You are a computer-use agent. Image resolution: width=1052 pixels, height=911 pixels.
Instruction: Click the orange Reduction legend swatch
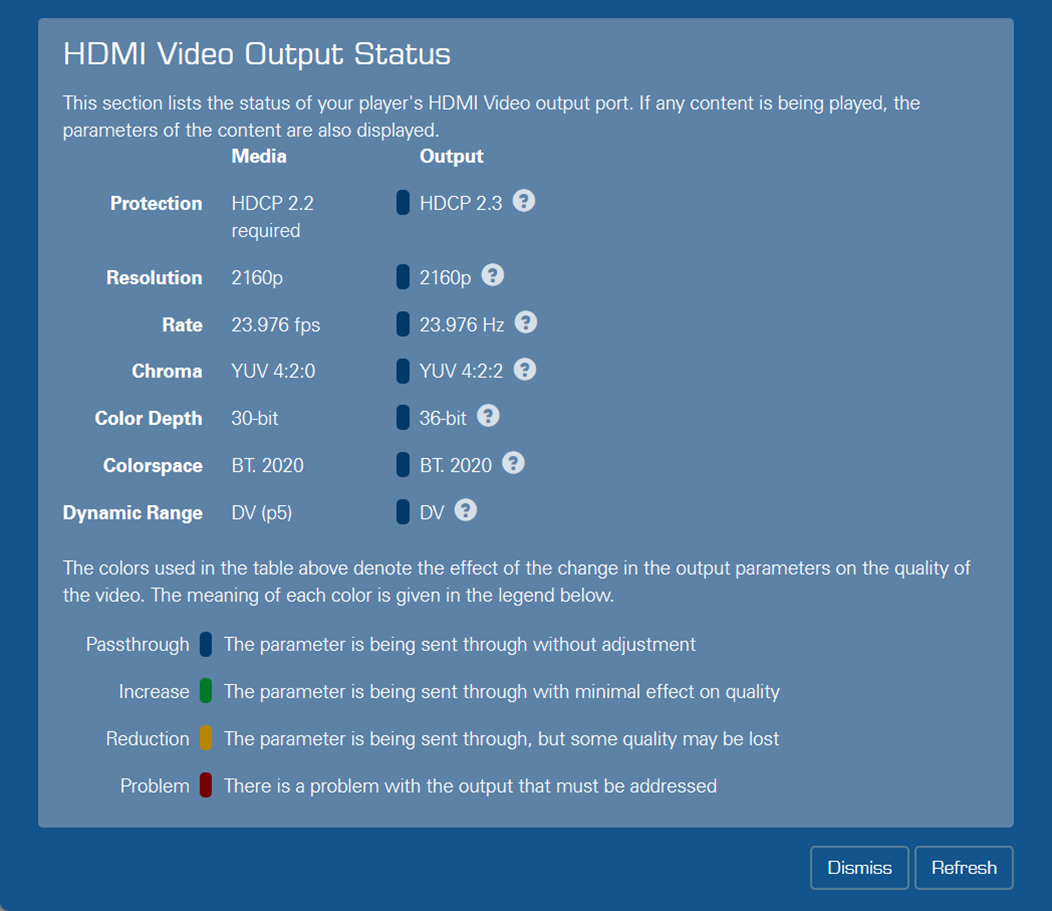pyautogui.click(x=206, y=738)
